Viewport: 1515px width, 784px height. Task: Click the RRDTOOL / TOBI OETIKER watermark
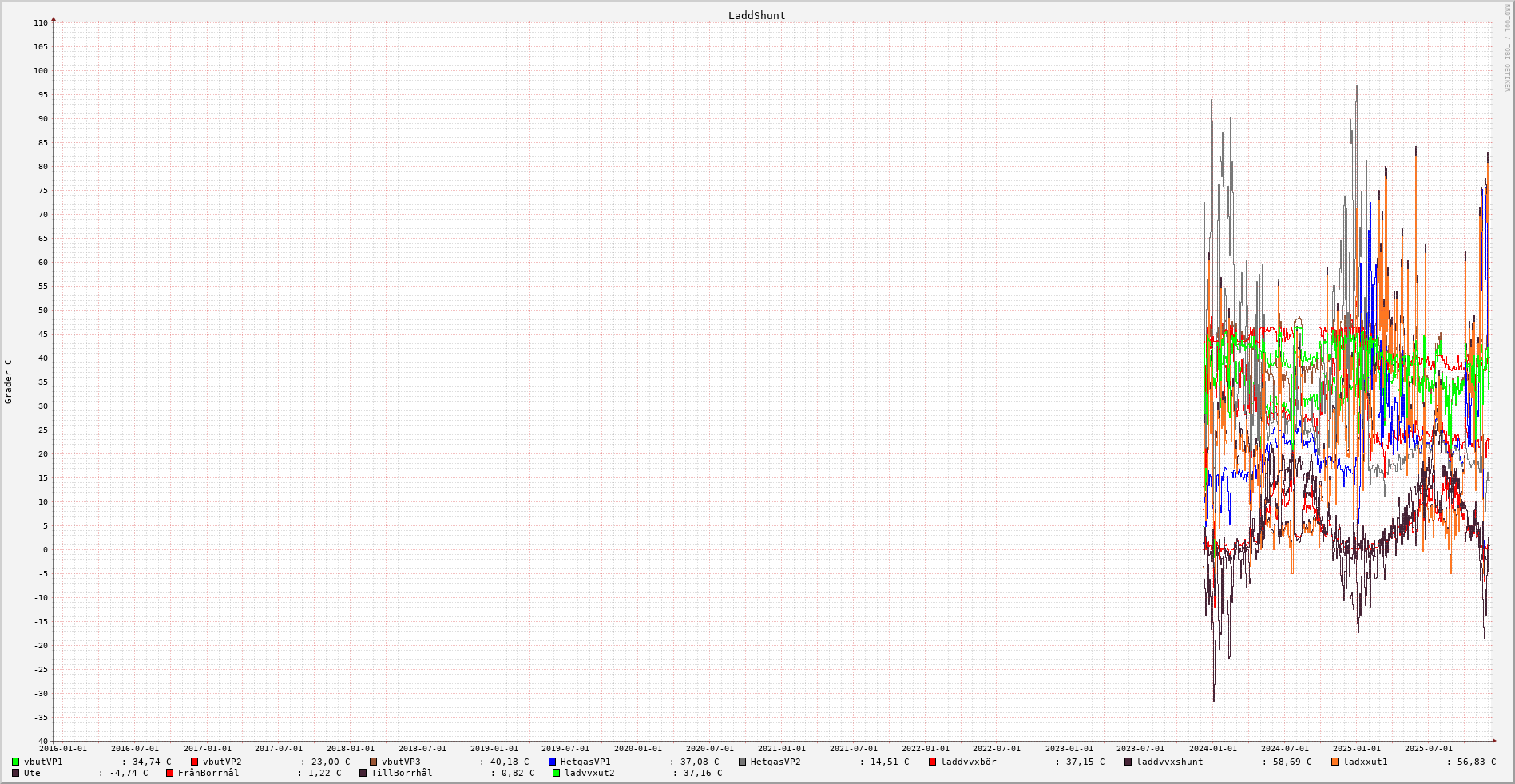tap(1507, 48)
